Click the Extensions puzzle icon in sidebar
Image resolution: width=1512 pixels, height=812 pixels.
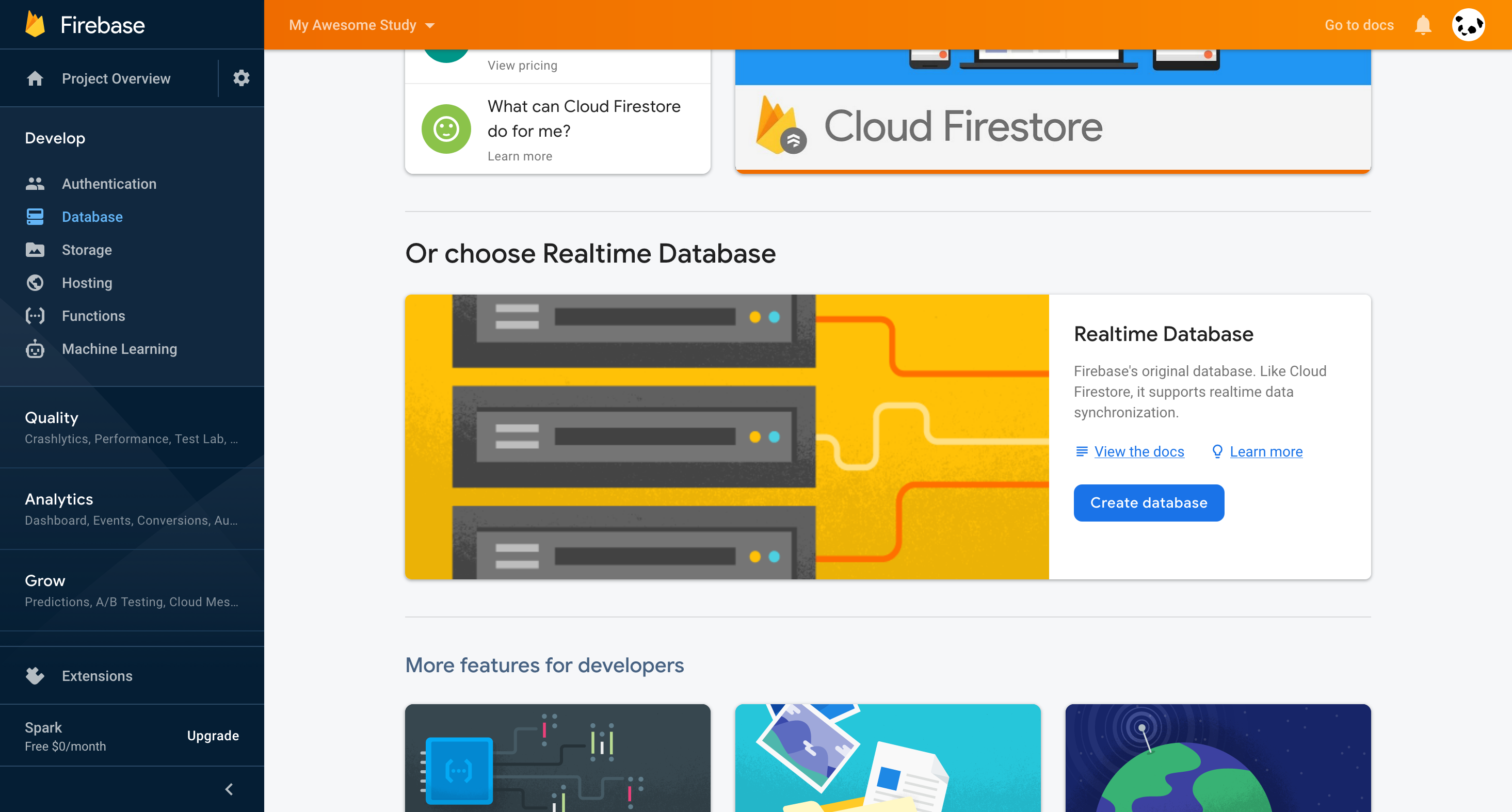pyautogui.click(x=35, y=674)
